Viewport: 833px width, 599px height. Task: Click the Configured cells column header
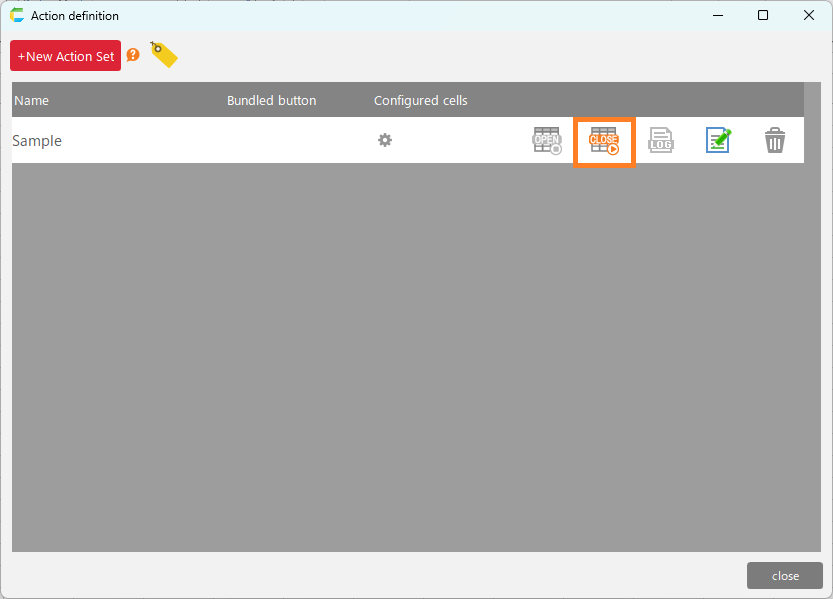(x=420, y=100)
